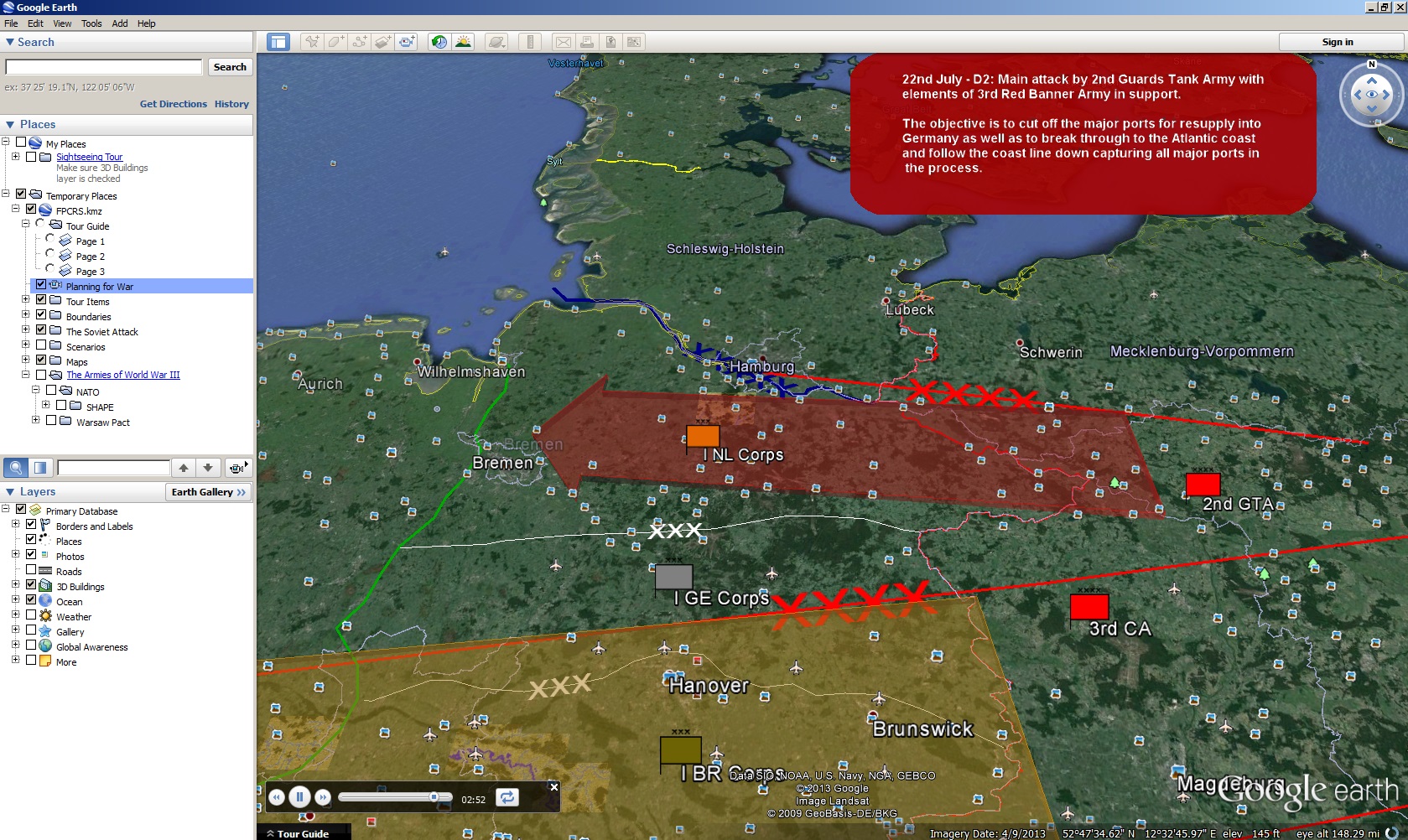
Task: Toggle sunlight across the landscape icon
Action: click(x=463, y=42)
